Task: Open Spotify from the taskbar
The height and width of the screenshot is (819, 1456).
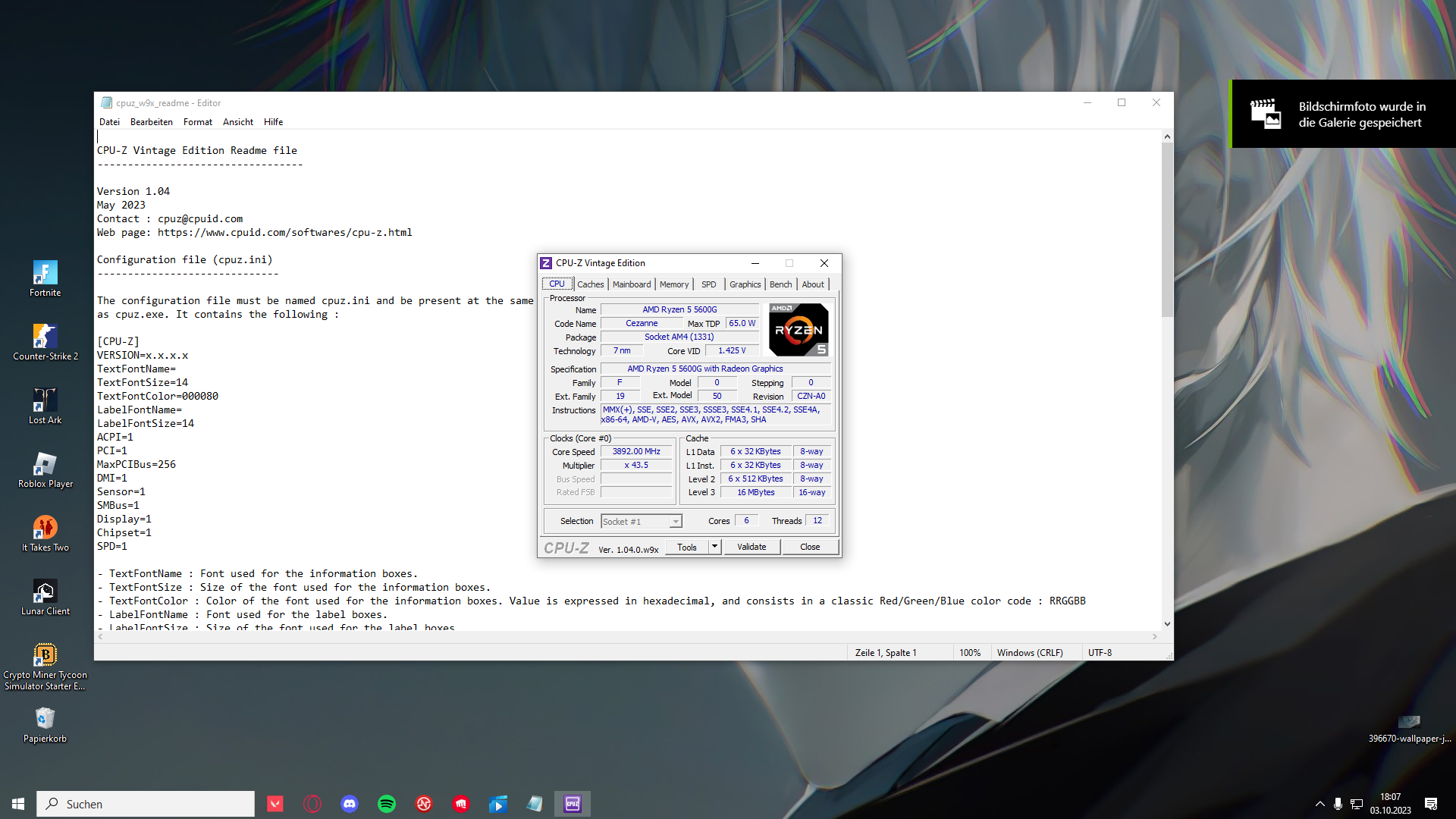Action: click(x=387, y=804)
